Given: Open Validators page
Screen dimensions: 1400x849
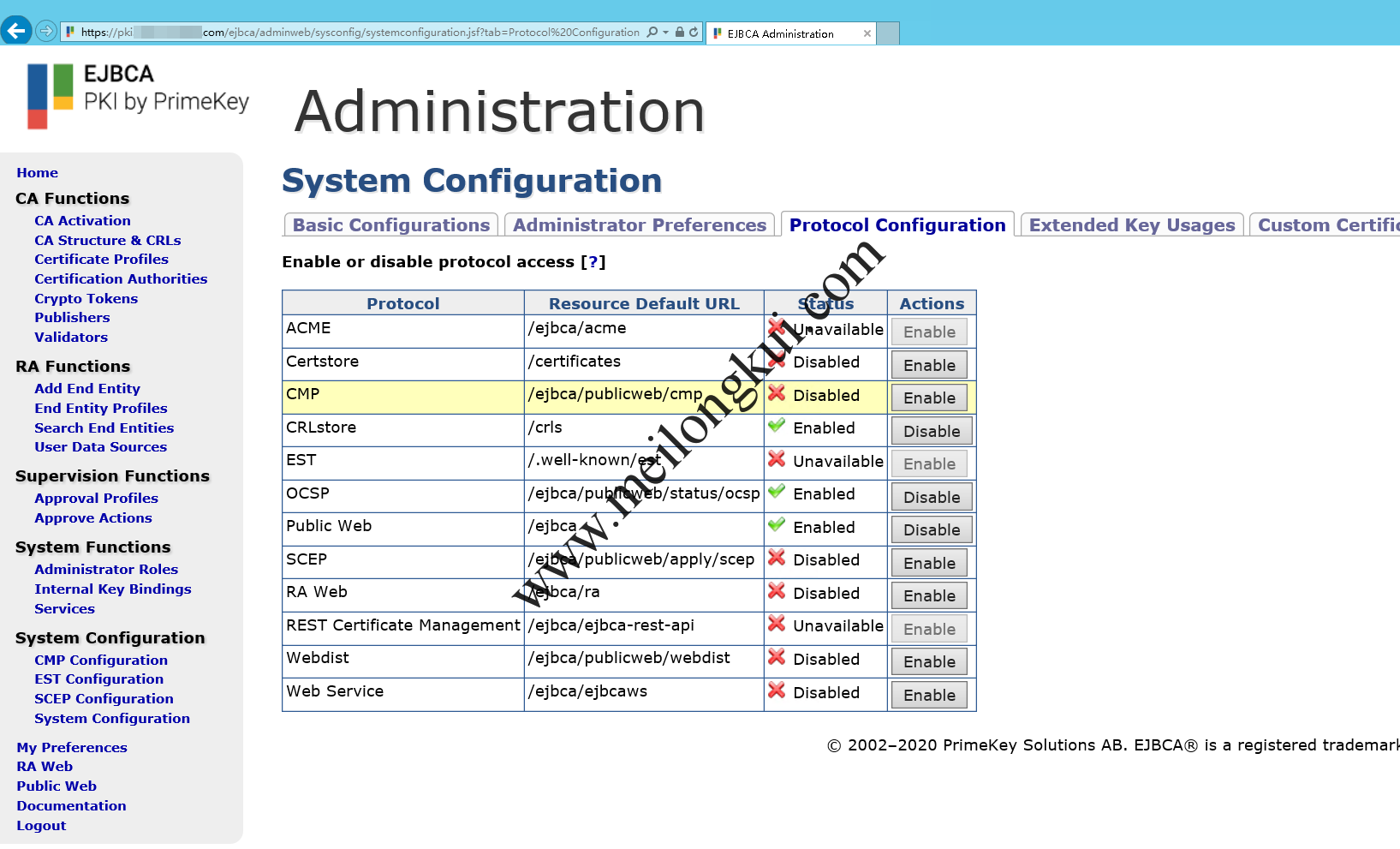Looking at the screenshot, I should coord(71,337).
